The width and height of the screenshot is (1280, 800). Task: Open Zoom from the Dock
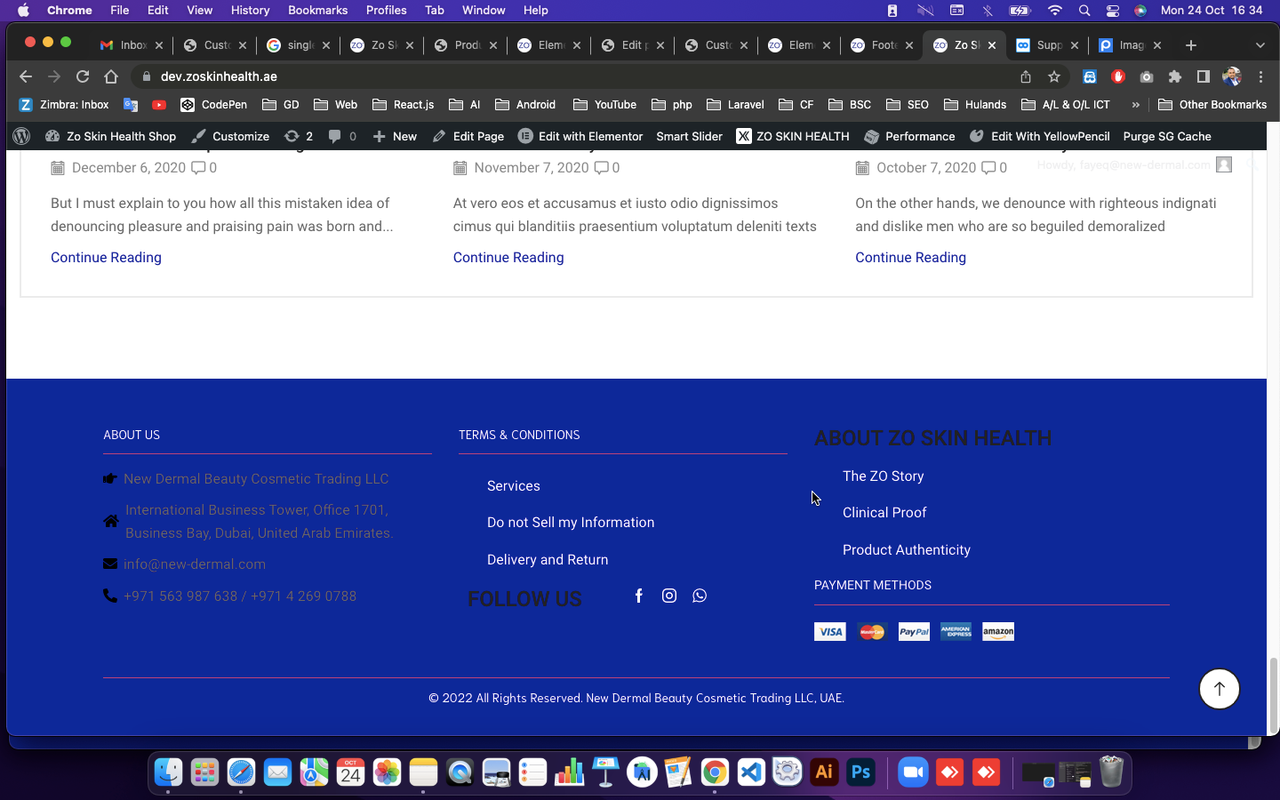click(x=912, y=772)
